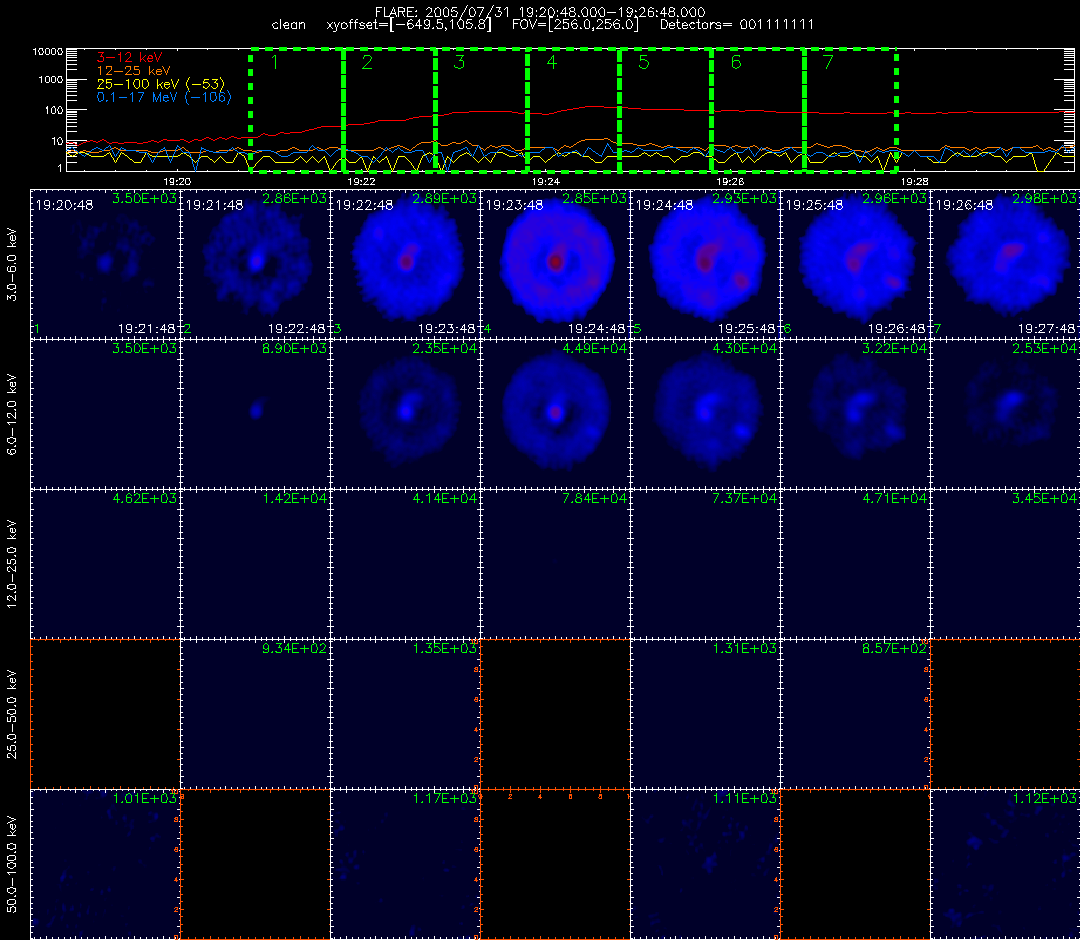Open the 3.0-6.0 keV image labeled 2.93E+03
Screen dimensions: 1080x940
tap(705, 264)
